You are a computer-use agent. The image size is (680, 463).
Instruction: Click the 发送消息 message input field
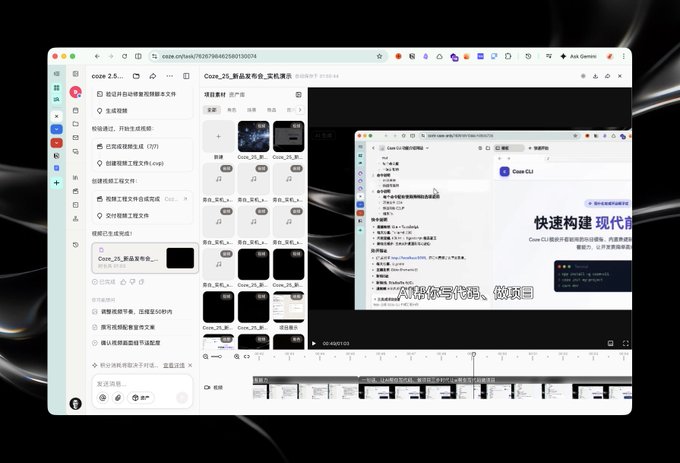[x=142, y=384]
